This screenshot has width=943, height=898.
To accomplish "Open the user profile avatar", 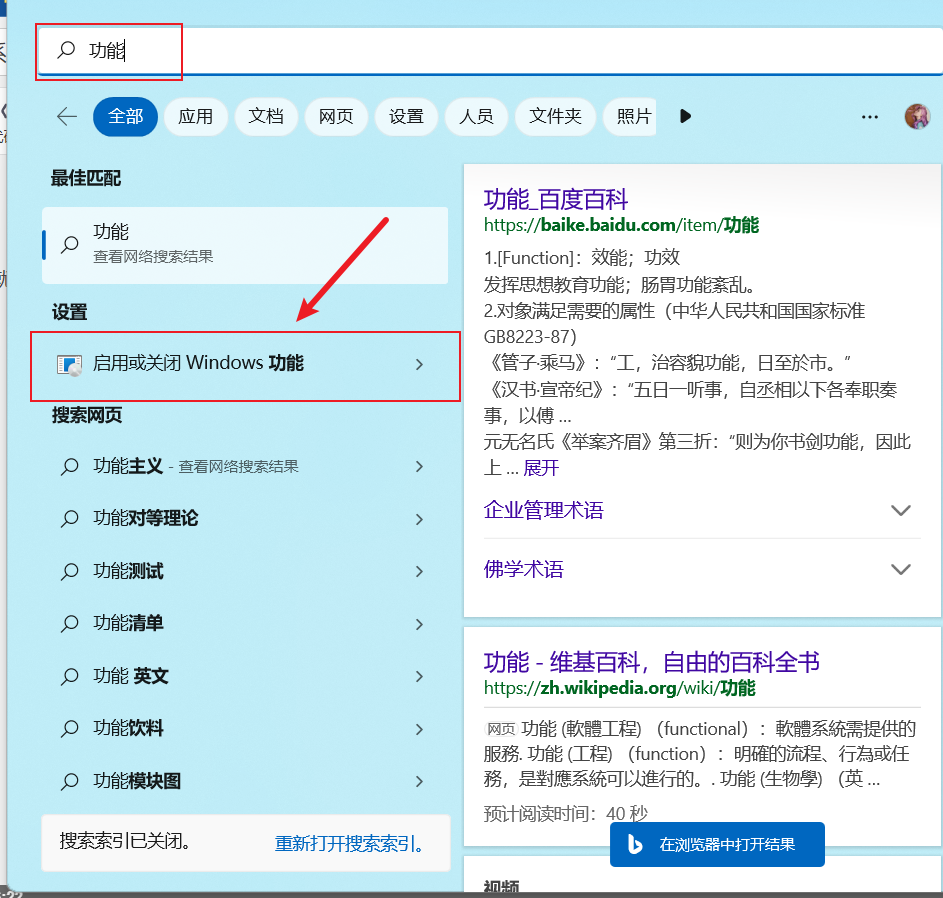I will 917,116.
